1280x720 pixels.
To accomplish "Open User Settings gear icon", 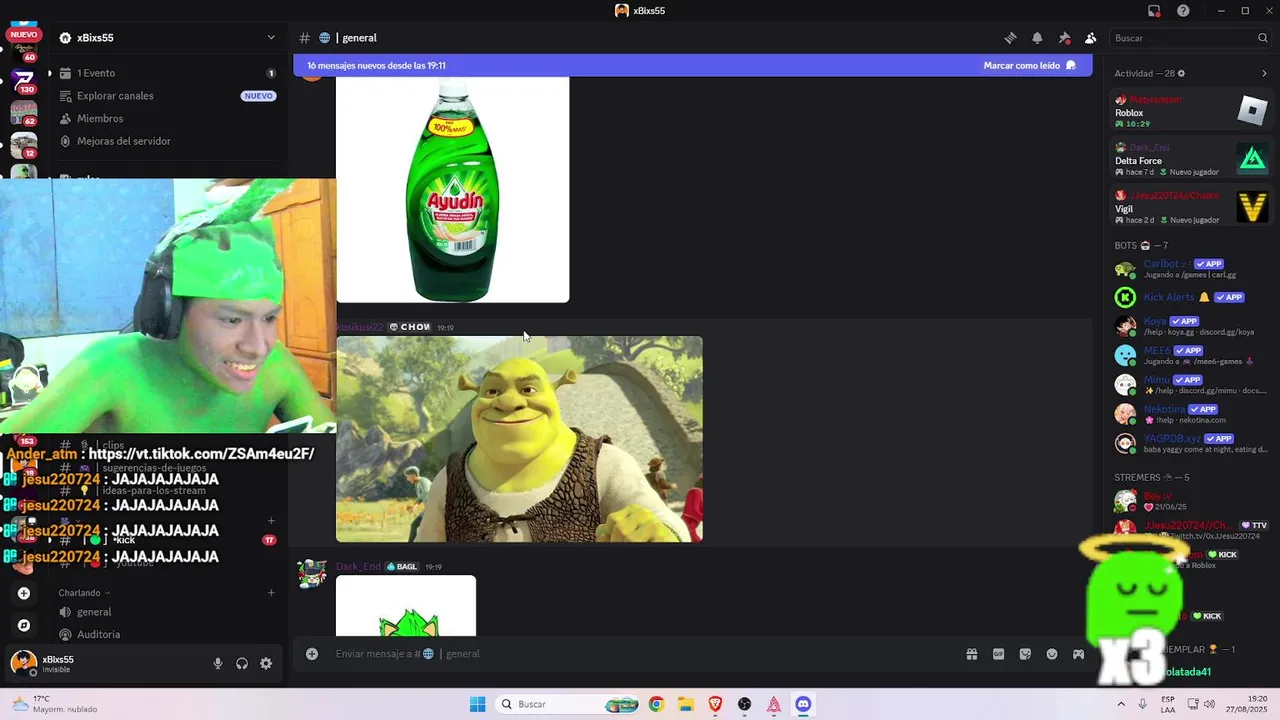I will [266, 663].
